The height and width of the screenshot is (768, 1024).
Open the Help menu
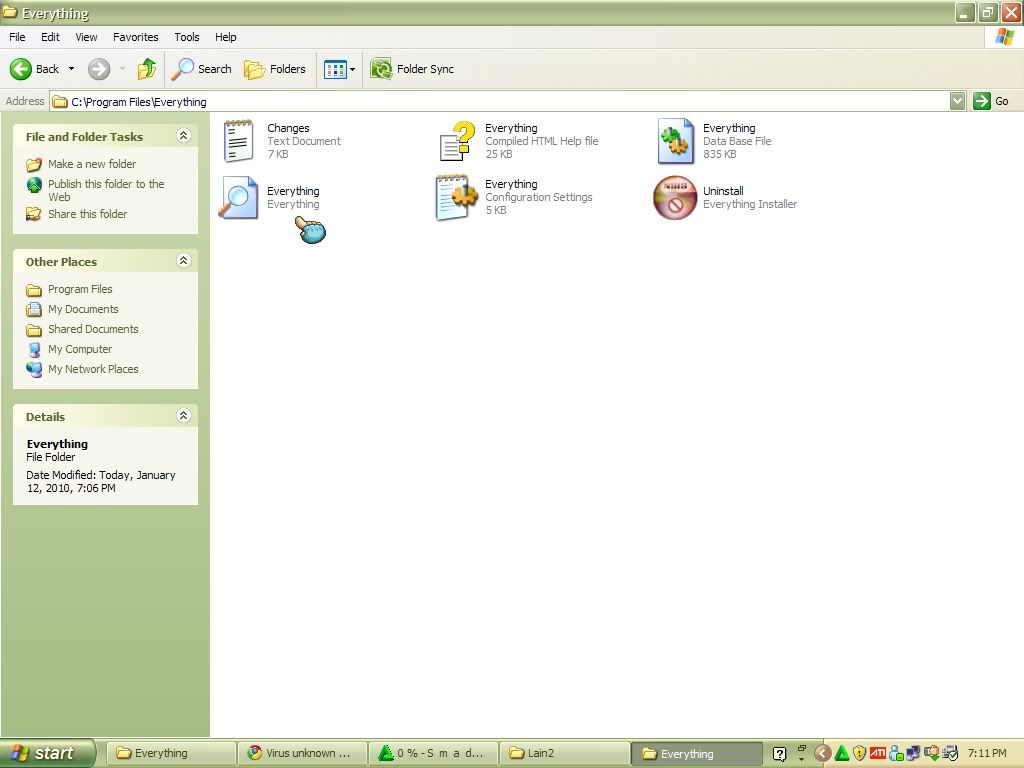[x=225, y=37]
